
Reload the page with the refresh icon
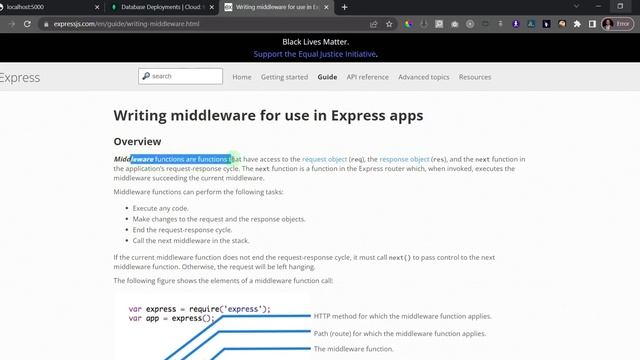point(27,24)
